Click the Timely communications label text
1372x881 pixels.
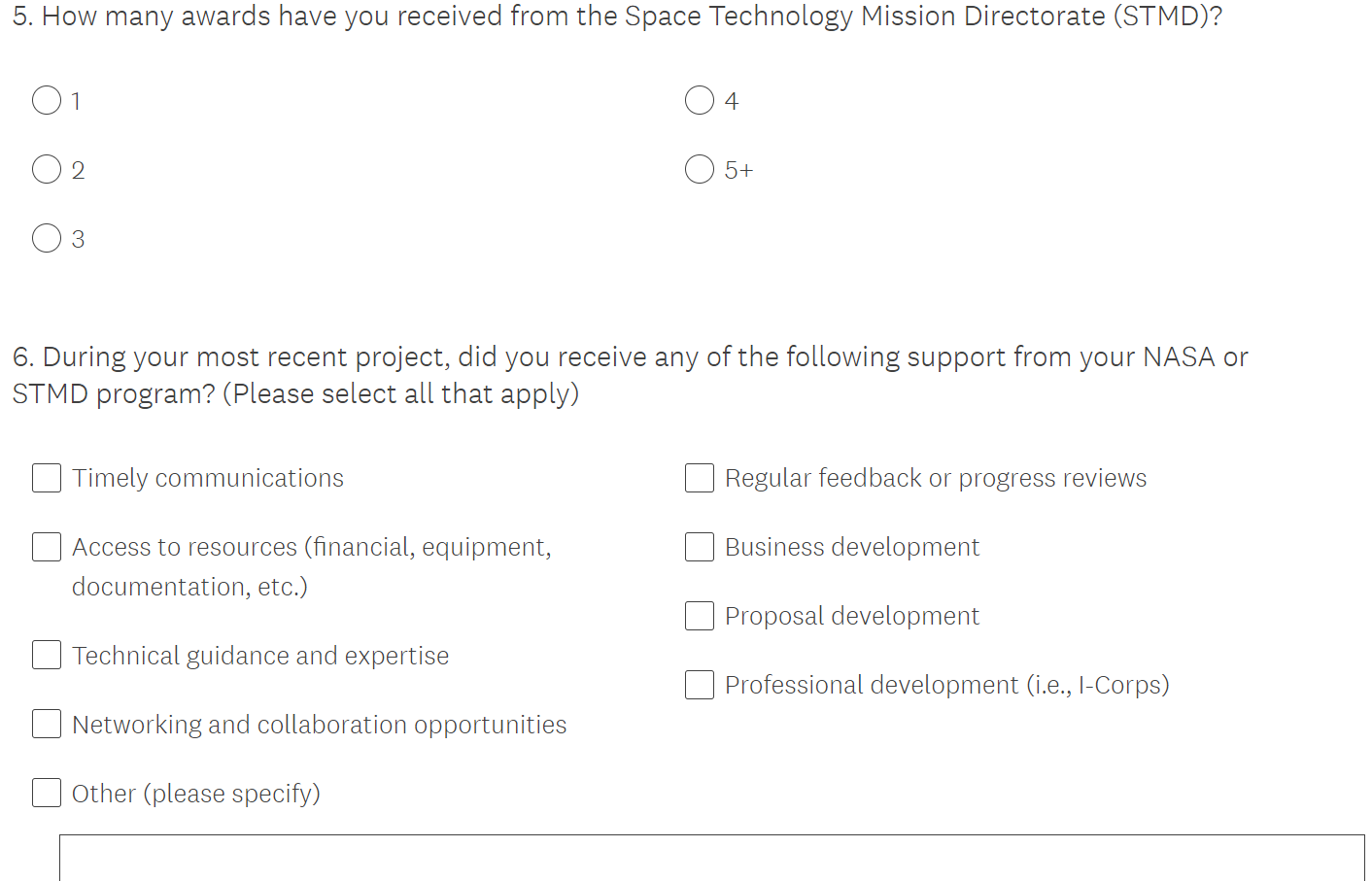tap(208, 478)
